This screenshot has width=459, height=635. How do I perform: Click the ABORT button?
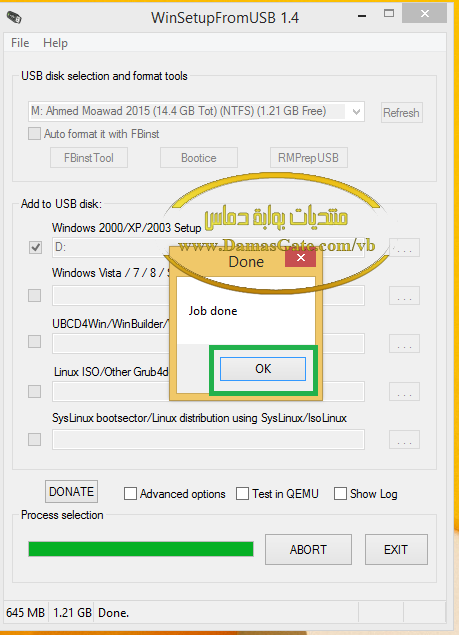point(308,550)
